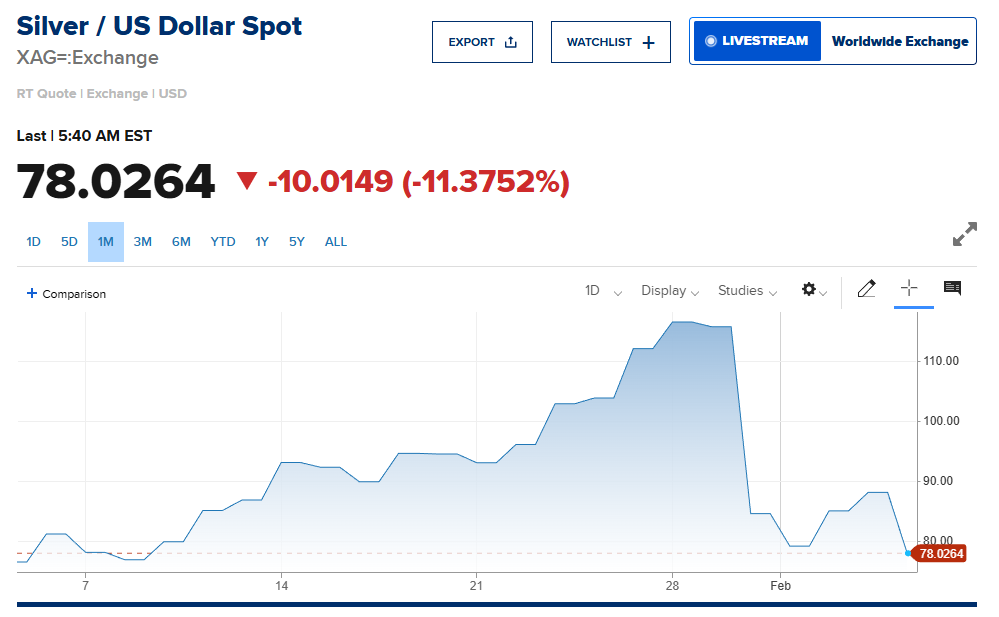Image resolution: width=999 pixels, height=617 pixels.
Task: Click the chart peak near 28
Action: click(682, 322)
